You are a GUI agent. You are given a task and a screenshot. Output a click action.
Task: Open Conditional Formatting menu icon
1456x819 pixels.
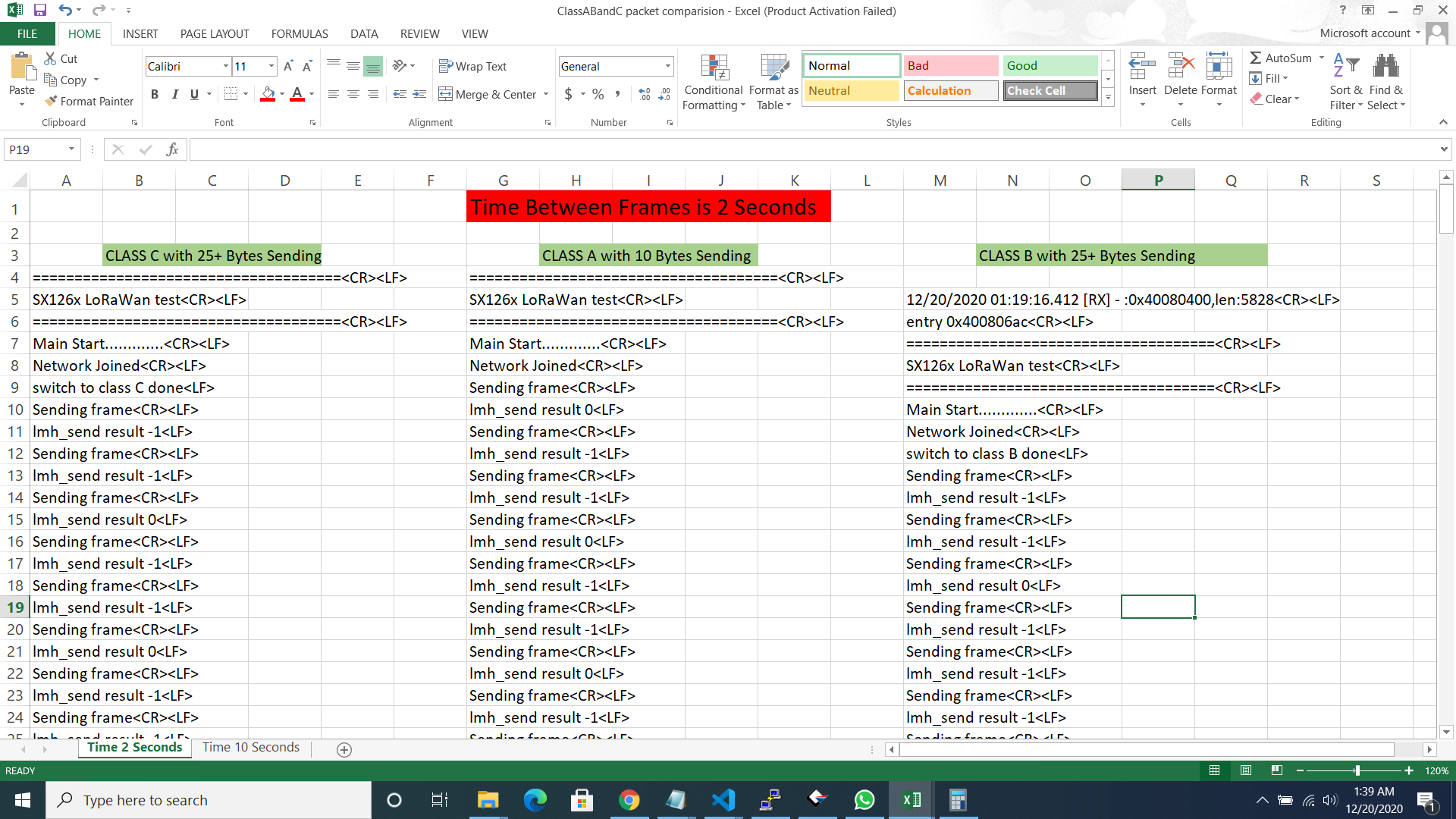tap(714, 68)
